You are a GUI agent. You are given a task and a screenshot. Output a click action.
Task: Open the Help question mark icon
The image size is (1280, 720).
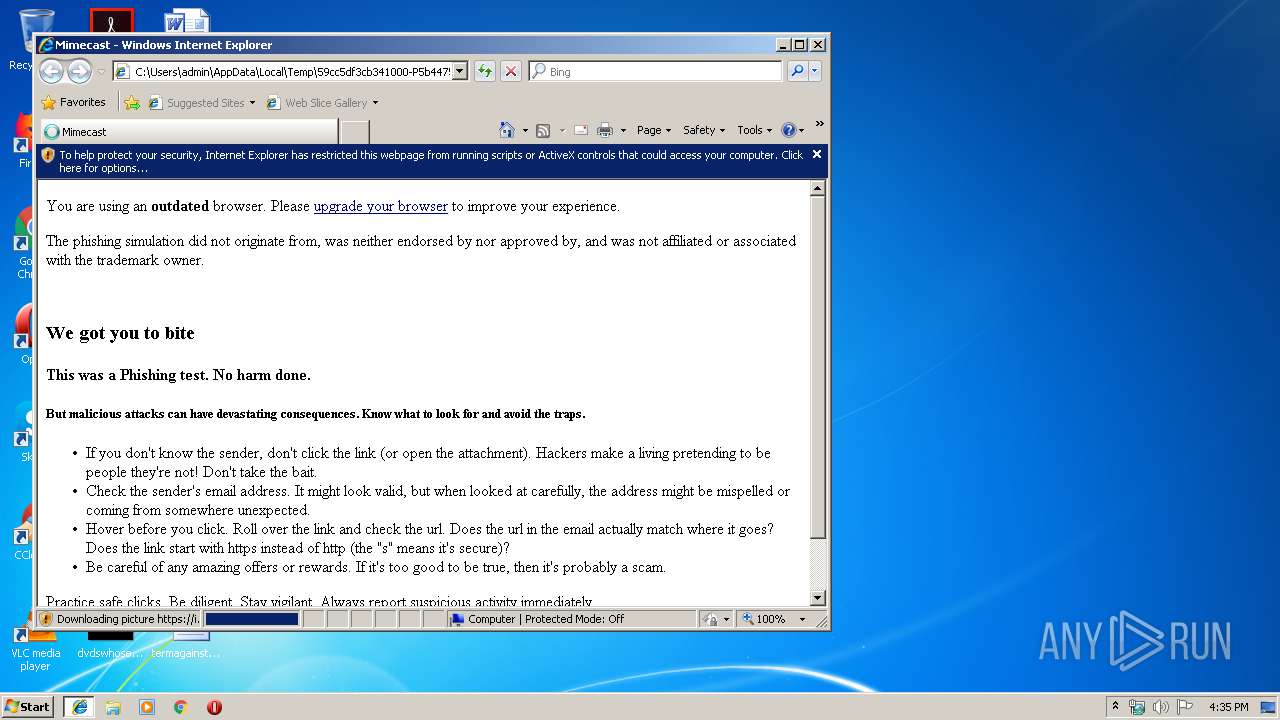tap(788, 130)
